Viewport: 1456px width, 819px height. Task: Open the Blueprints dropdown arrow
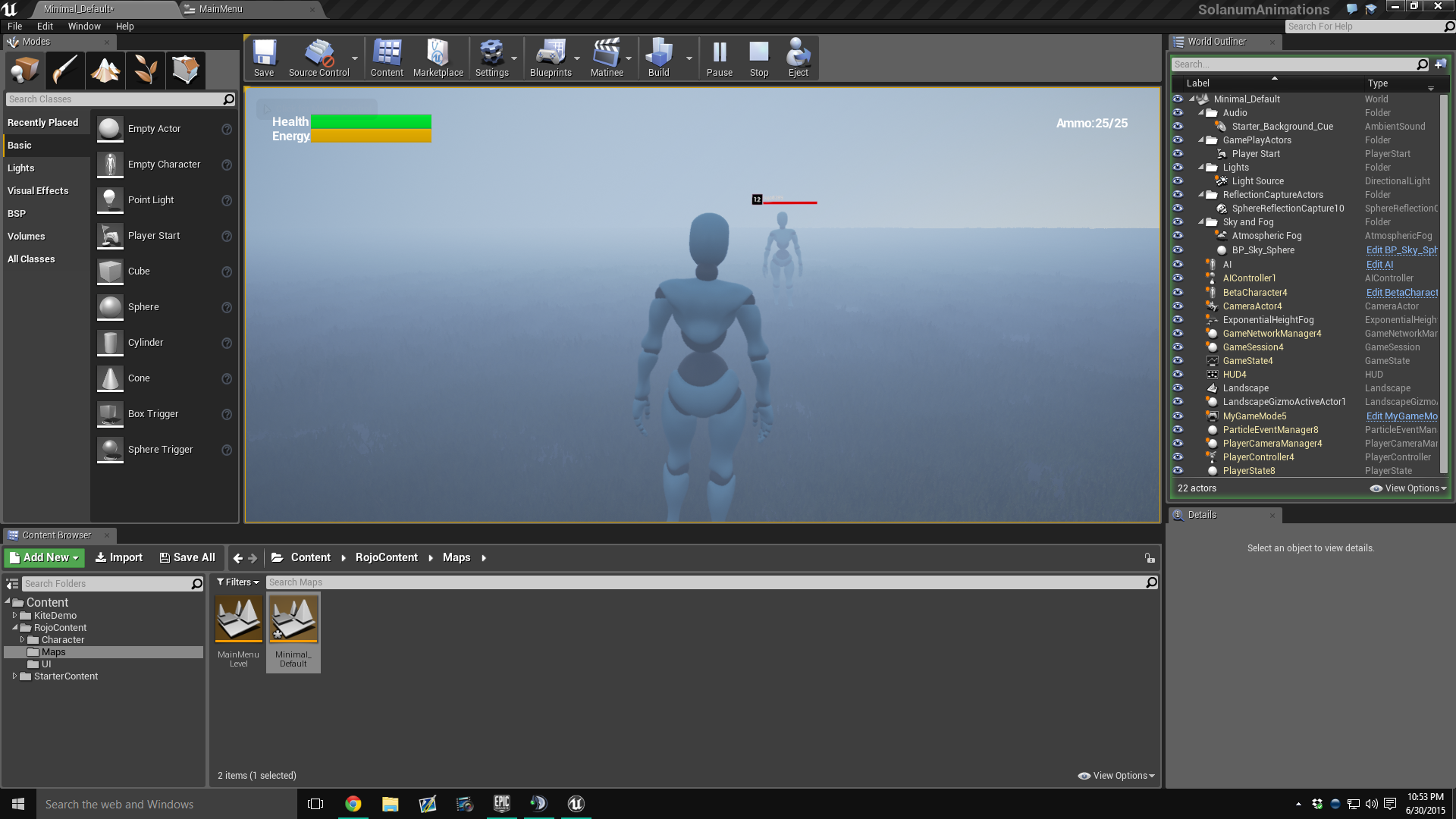click(x=577, y=58)
